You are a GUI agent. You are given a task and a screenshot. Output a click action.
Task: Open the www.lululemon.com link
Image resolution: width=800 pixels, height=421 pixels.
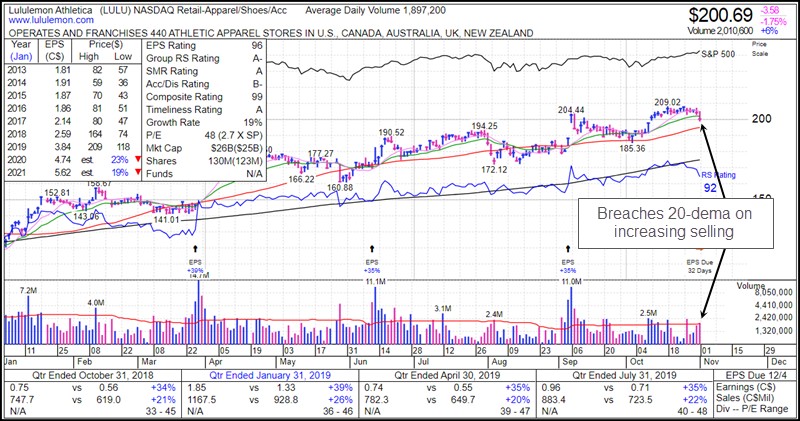(51, 20)
